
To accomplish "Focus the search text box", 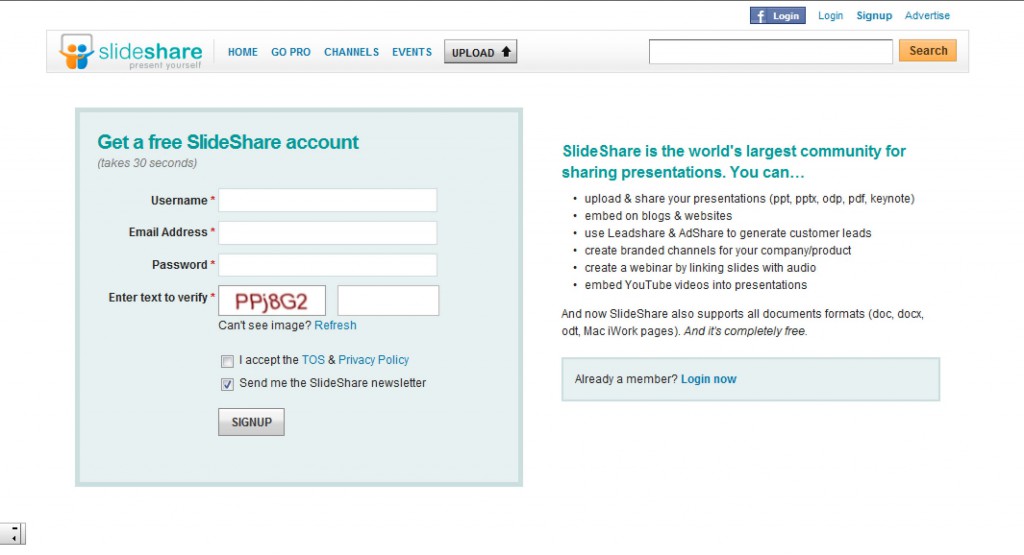I will [771, 52].
